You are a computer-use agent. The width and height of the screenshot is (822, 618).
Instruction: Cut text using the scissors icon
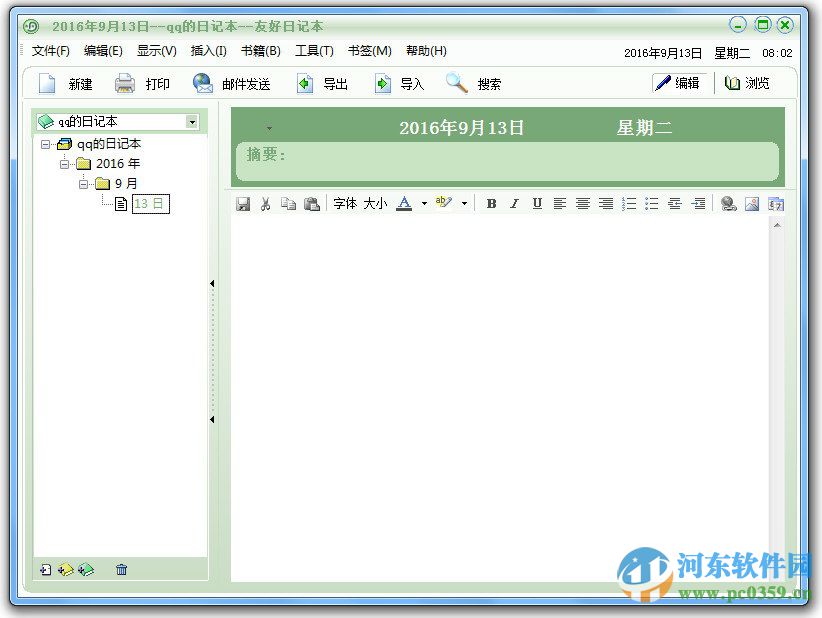(266, 203)
